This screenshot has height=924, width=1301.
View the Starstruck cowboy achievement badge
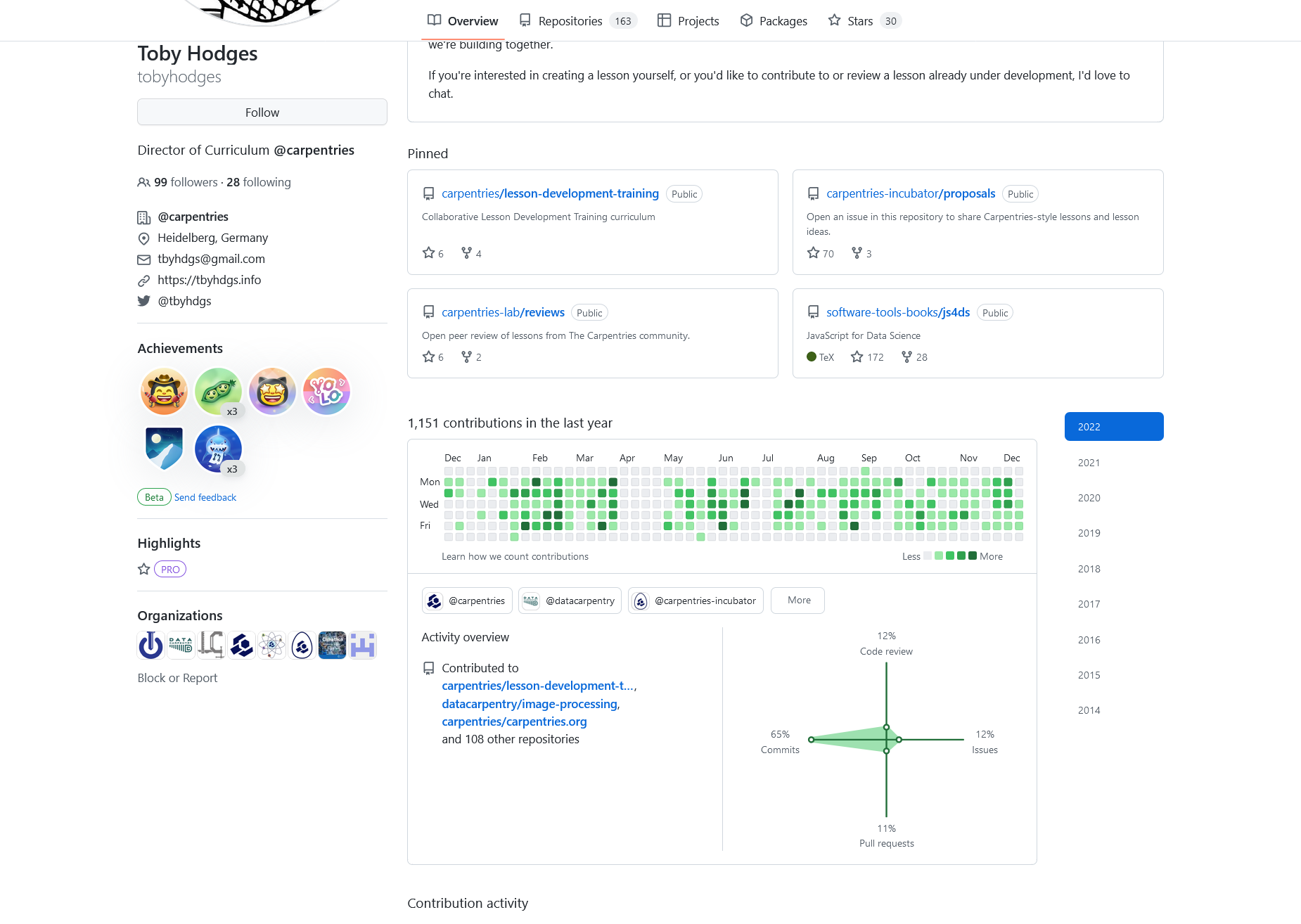(164, 391)
